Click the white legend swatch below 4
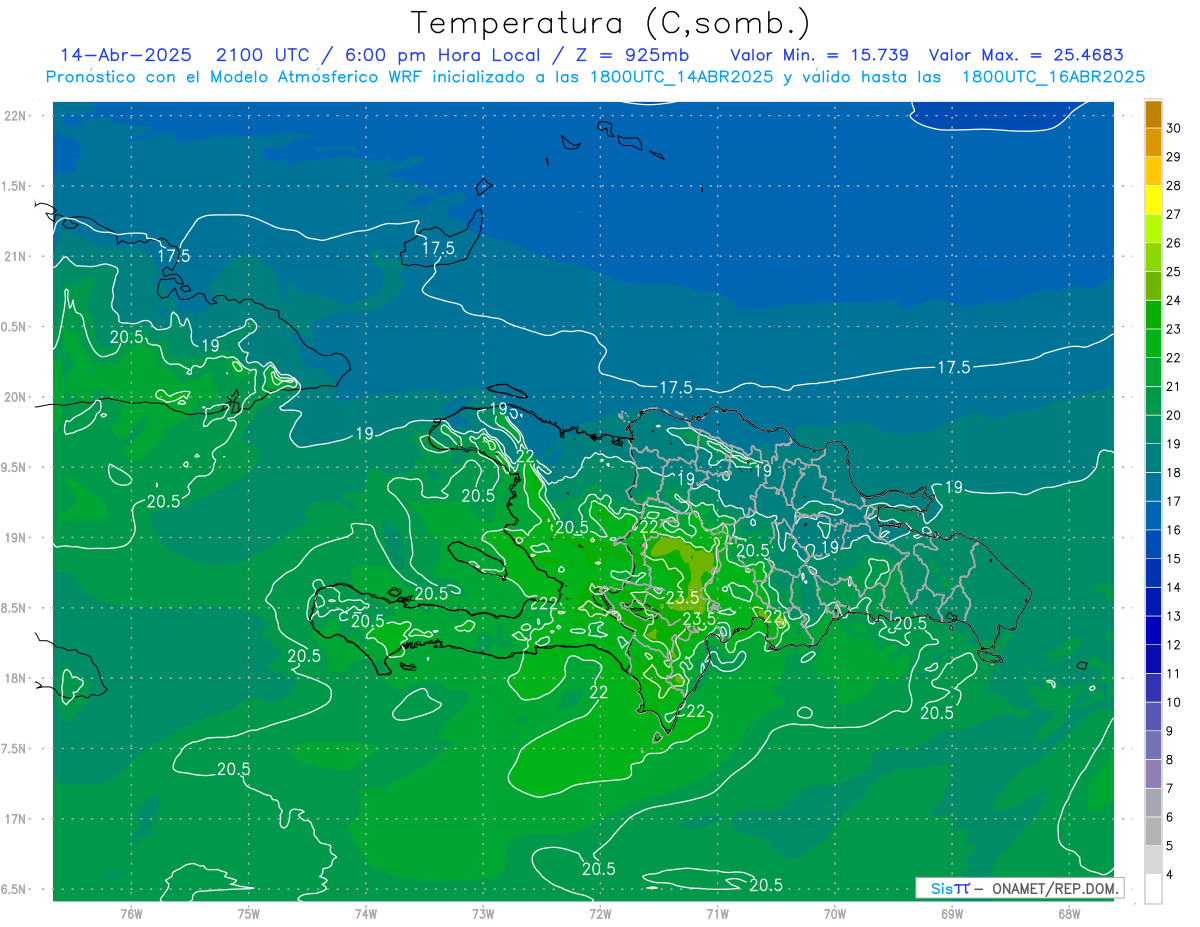The image size is (1200, 927). coord(1153,889)
